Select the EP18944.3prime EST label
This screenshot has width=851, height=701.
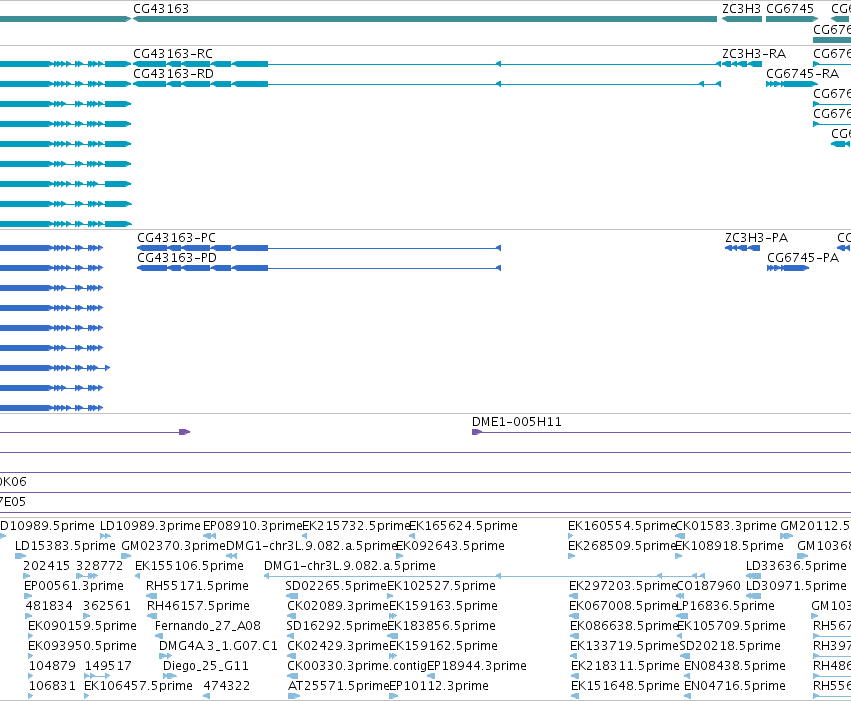(477, 666)
